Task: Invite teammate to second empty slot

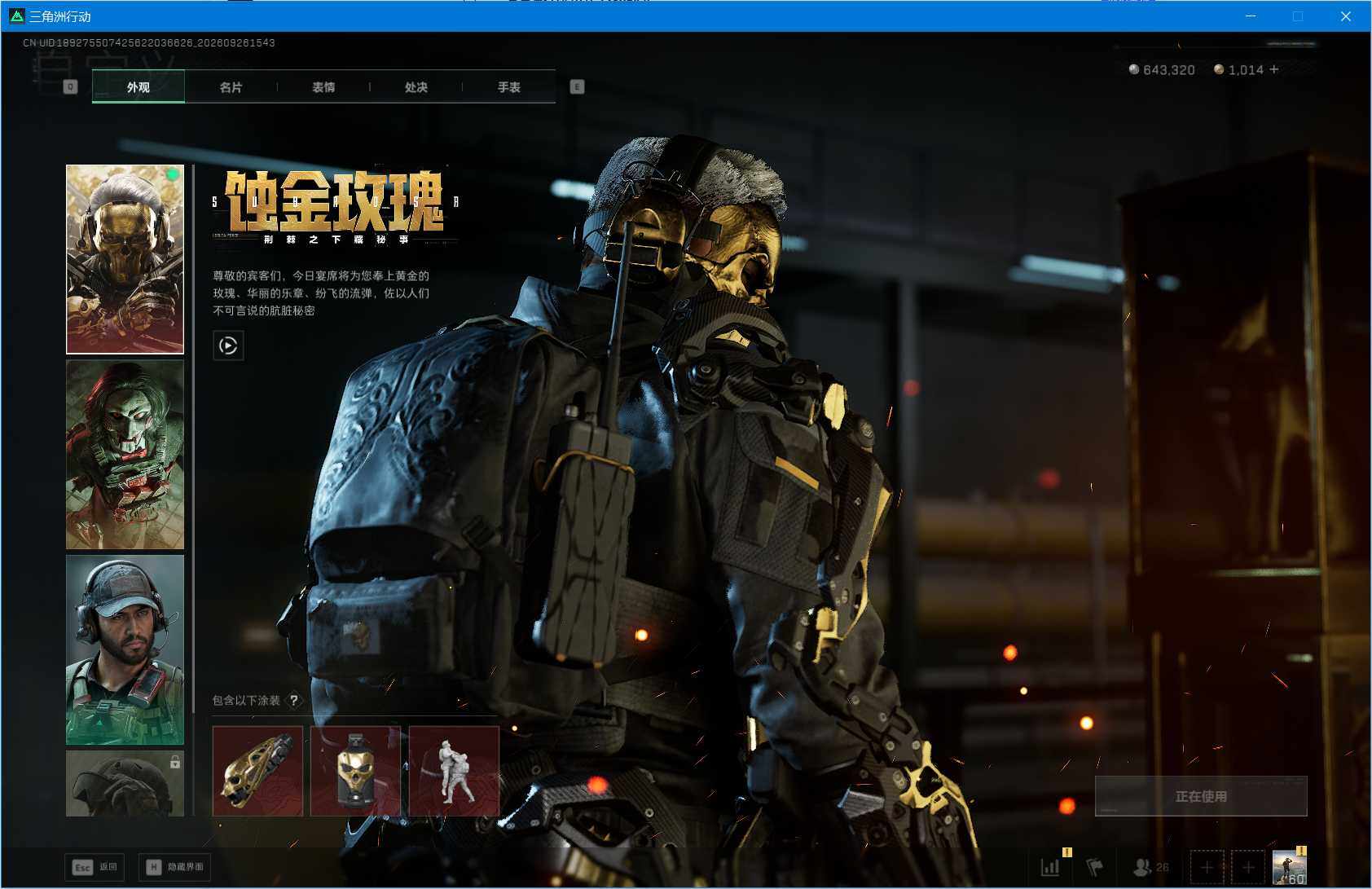Action: tap(1248, 867)
